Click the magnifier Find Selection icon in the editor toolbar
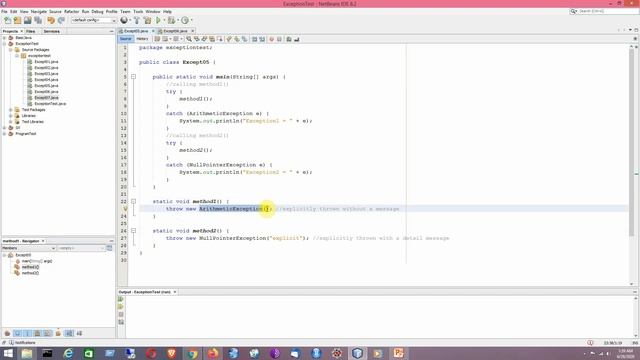Viewport: 640px width, 360px height. [x=189, y=39]
